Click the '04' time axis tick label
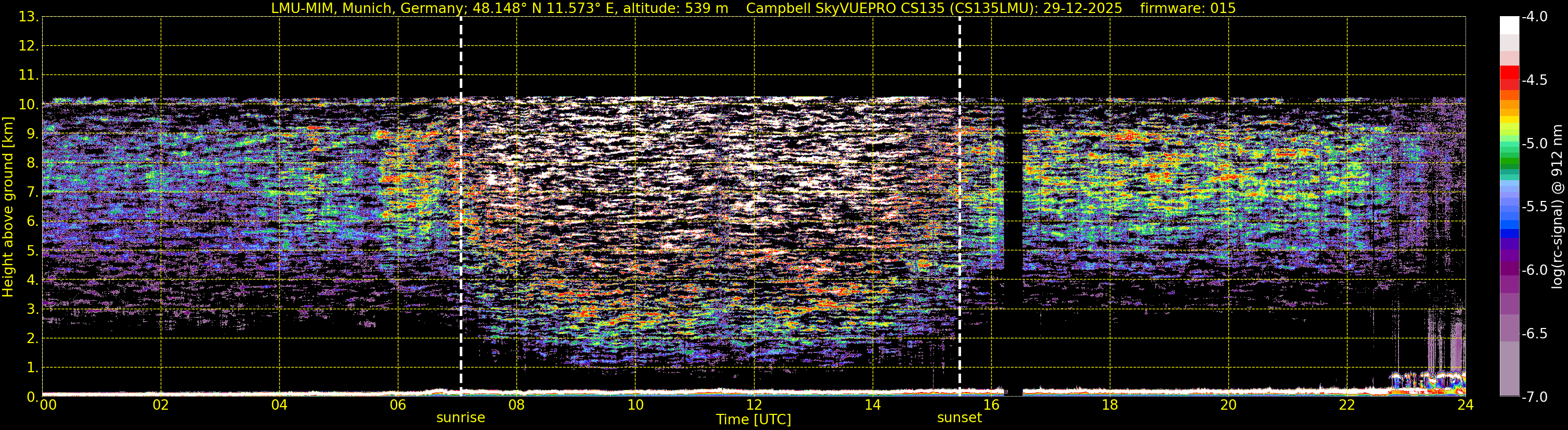 pos(279,405)
